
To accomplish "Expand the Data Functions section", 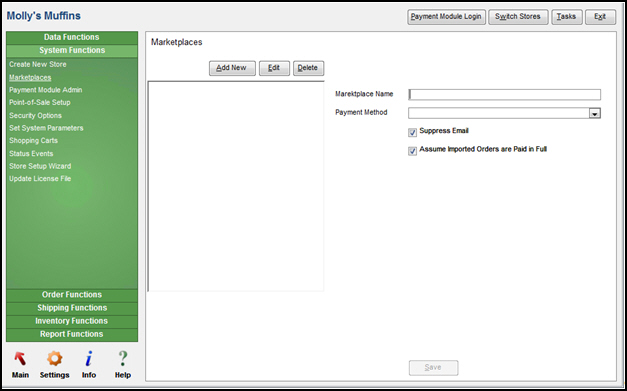I will [72, 37].
